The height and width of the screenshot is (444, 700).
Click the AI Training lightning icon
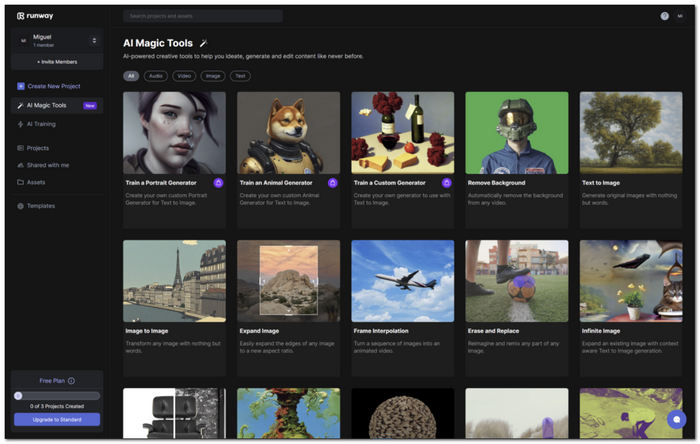point(20,124)
